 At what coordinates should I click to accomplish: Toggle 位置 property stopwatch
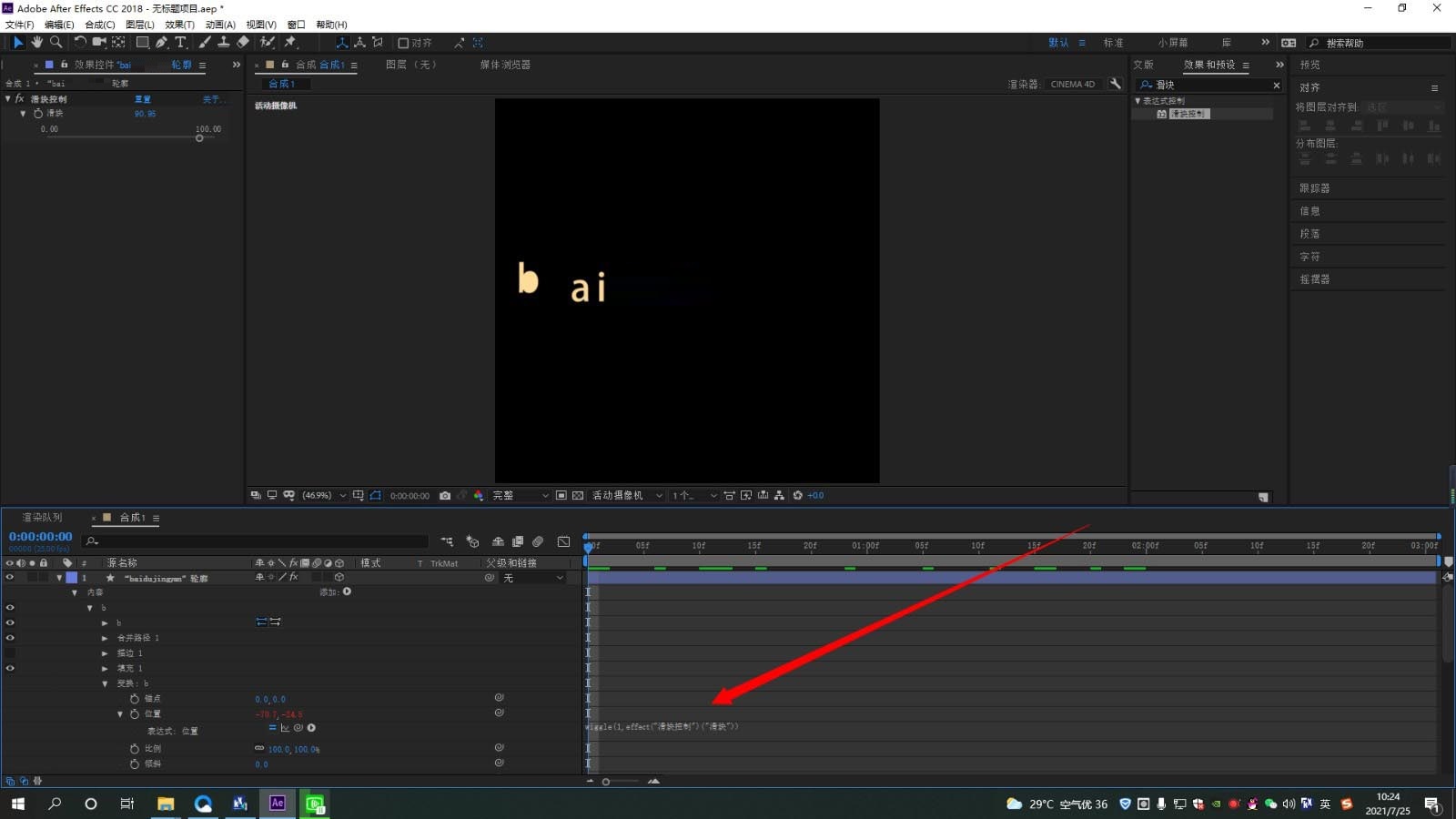pos(135,714)
